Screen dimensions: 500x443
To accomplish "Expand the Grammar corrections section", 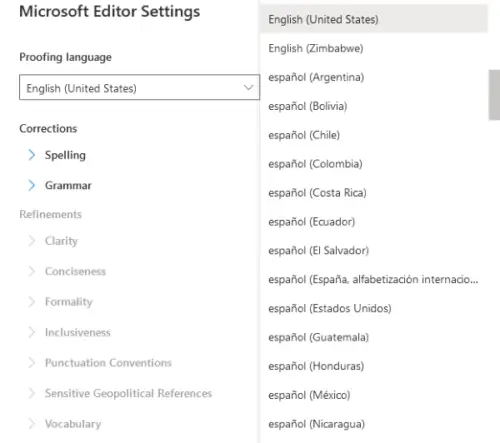I will pos(32,185).
